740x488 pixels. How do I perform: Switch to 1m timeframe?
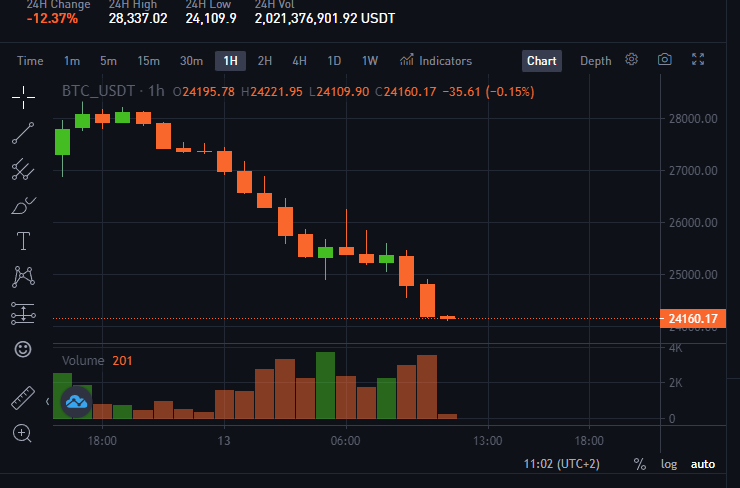point(72,61)
